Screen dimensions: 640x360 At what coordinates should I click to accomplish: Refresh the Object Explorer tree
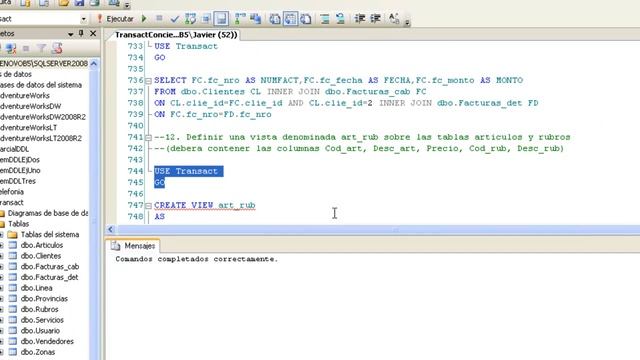[x=57, y=49]
